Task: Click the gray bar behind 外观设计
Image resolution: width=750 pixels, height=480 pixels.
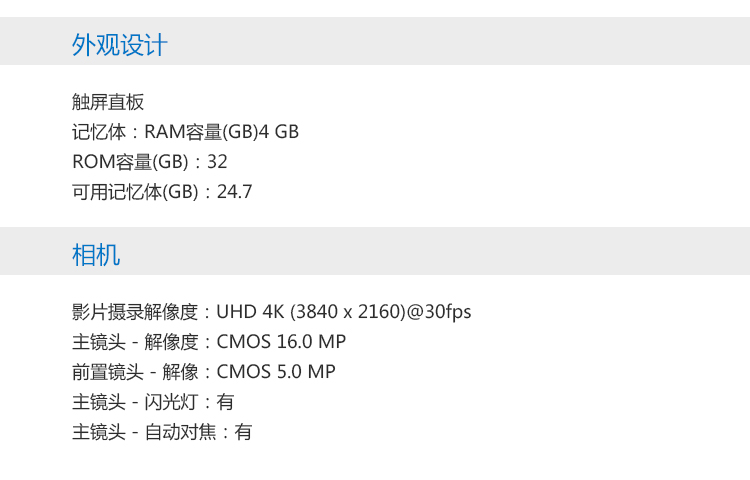Action: pyautogui.click(x=375, y=41)
